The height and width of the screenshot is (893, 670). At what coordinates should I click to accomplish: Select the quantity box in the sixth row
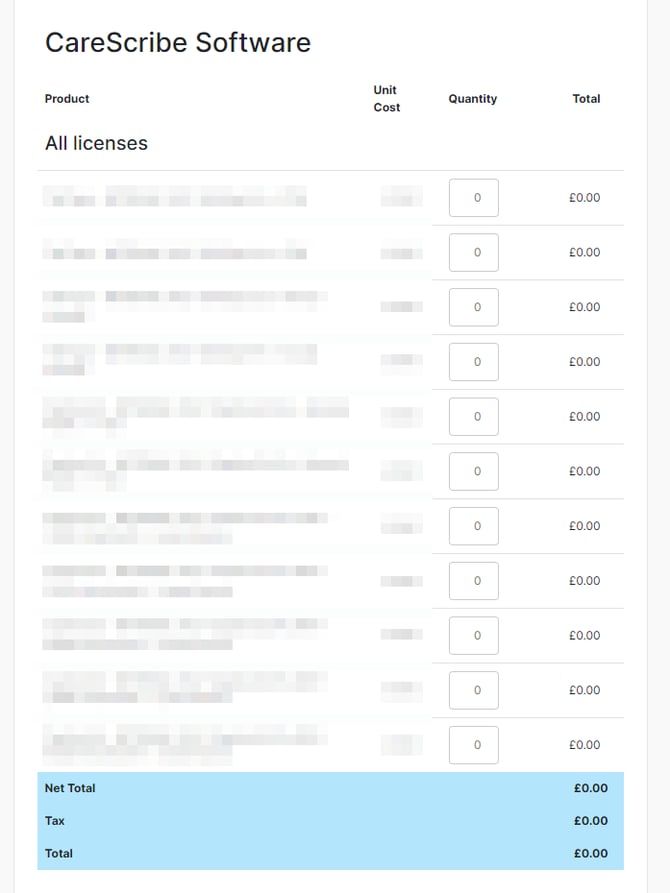[x=474, y=471]
